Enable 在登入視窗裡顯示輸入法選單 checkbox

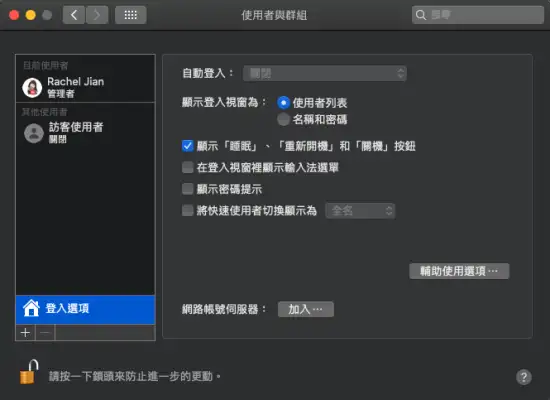[188, 167]
